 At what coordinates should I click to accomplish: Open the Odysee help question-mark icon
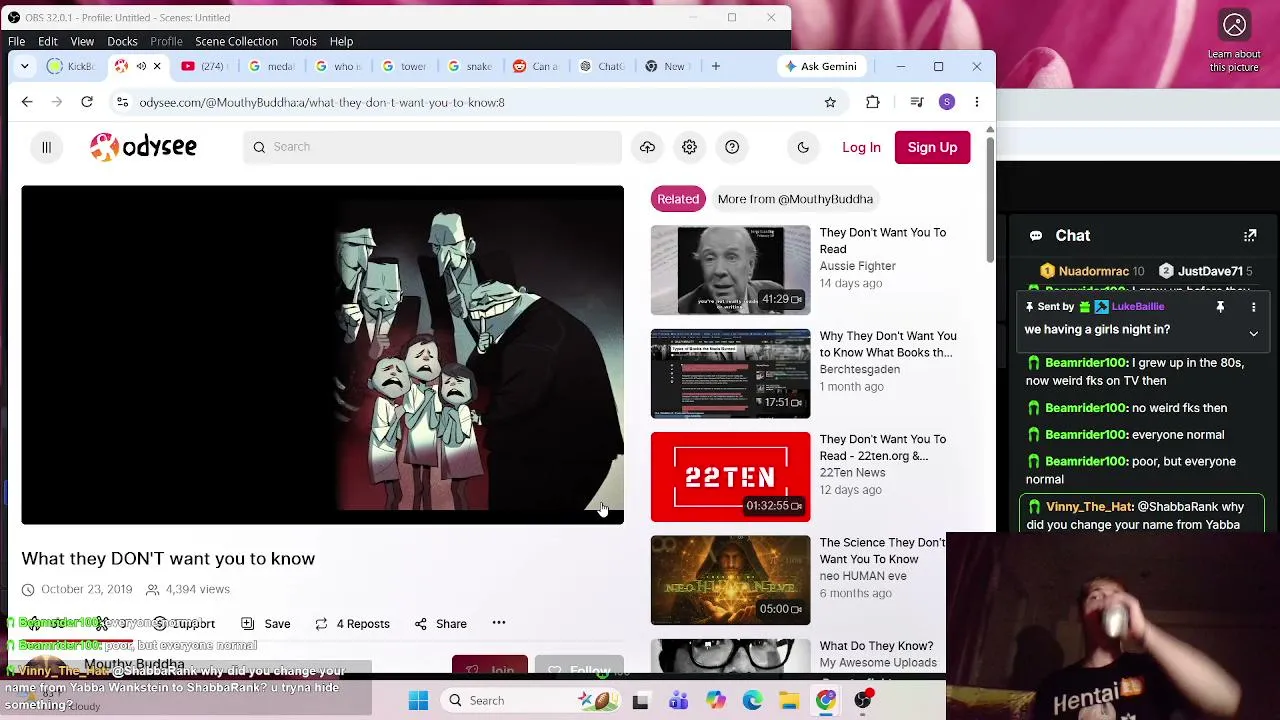coord(732,147)
